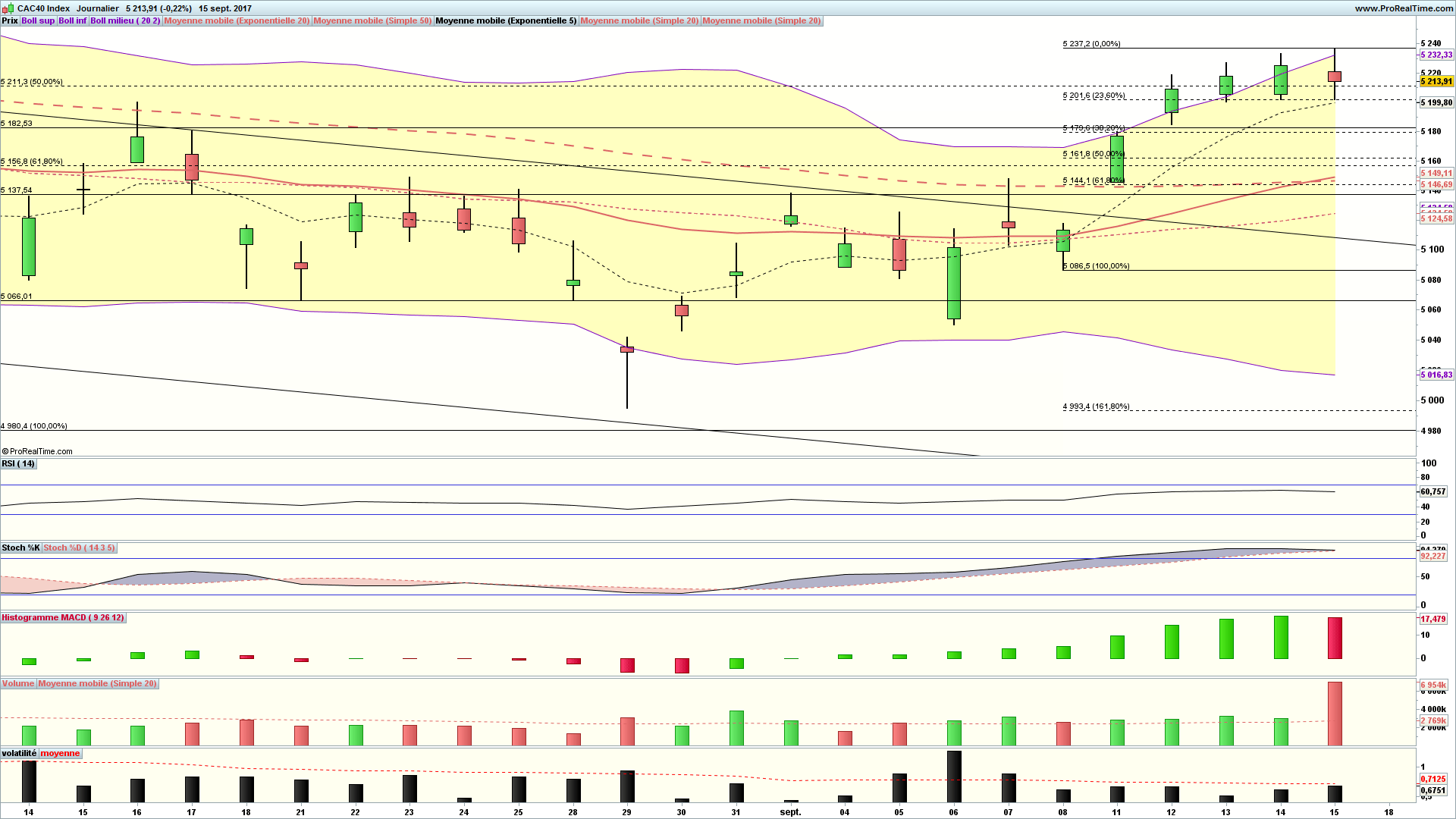Click the candlestick chart icon beside CAC40 Index
This screenshot has width=1456, height=819.
(x=8, y=8)
